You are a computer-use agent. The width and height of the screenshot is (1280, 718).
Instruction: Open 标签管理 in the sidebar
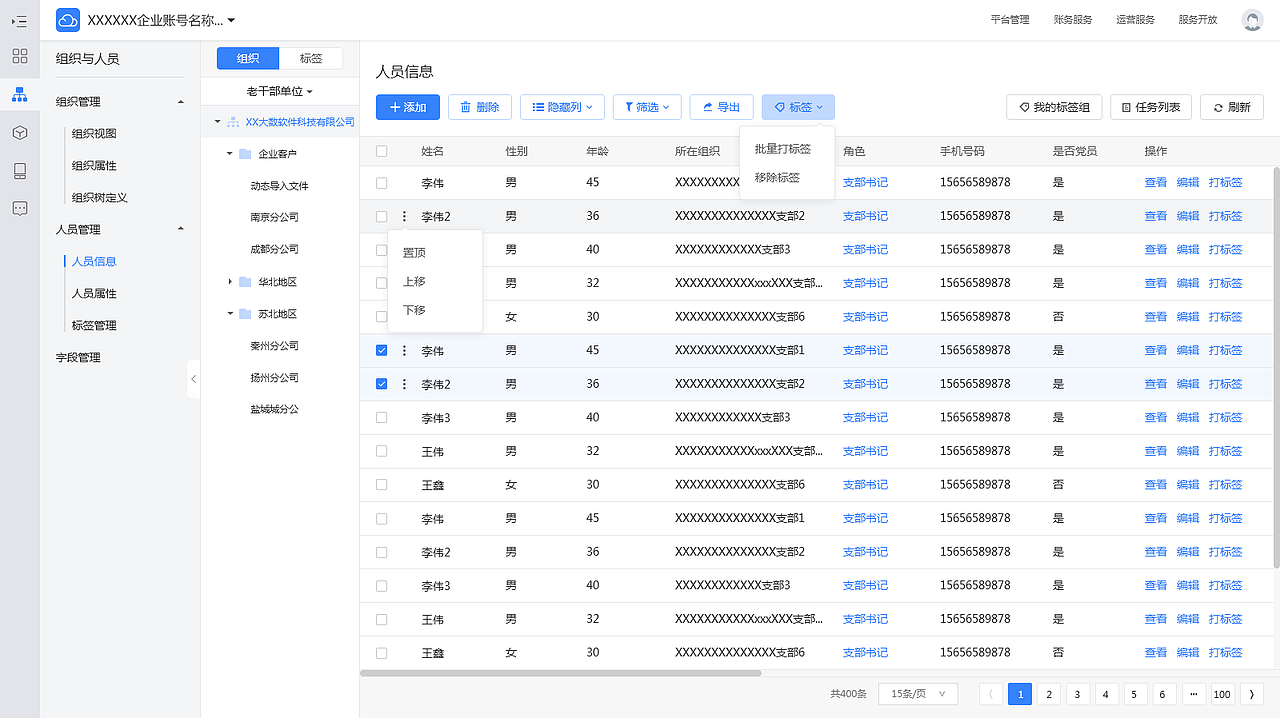(94, 325)
